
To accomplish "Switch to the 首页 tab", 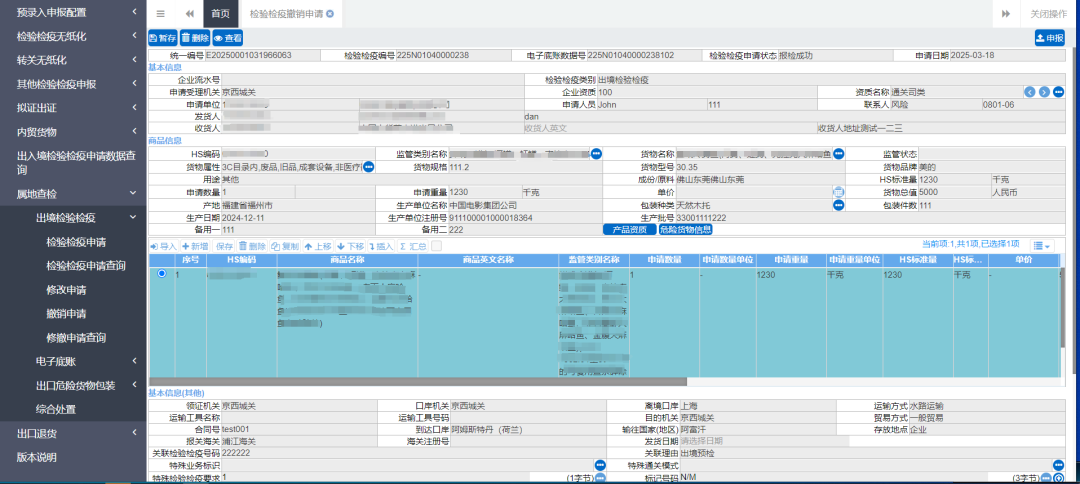I will pyautogui.click(x=219, y=14).
